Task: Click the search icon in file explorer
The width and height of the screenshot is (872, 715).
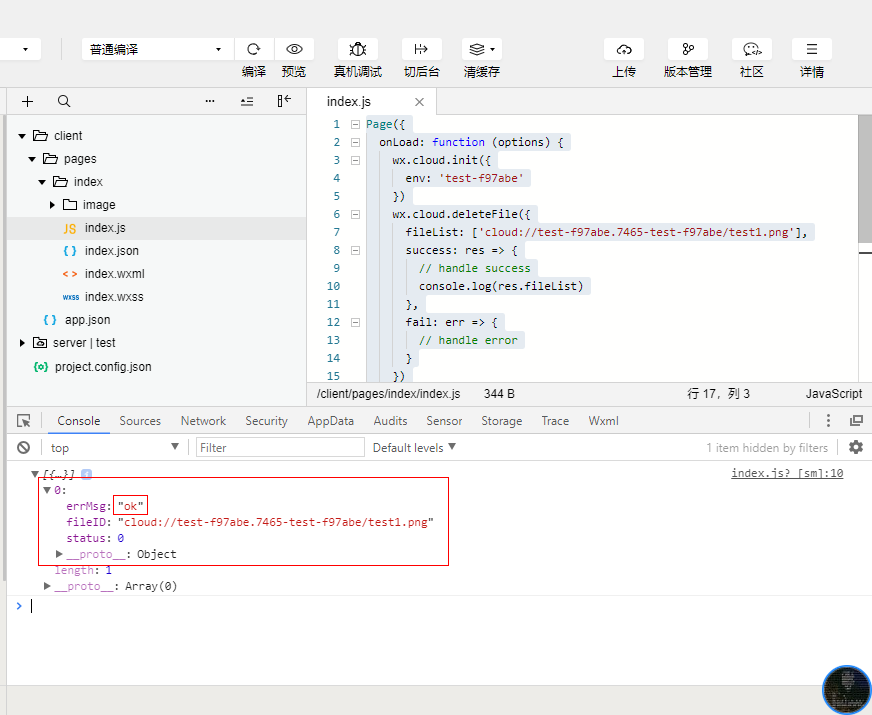Action: click(x=64, y=101)
